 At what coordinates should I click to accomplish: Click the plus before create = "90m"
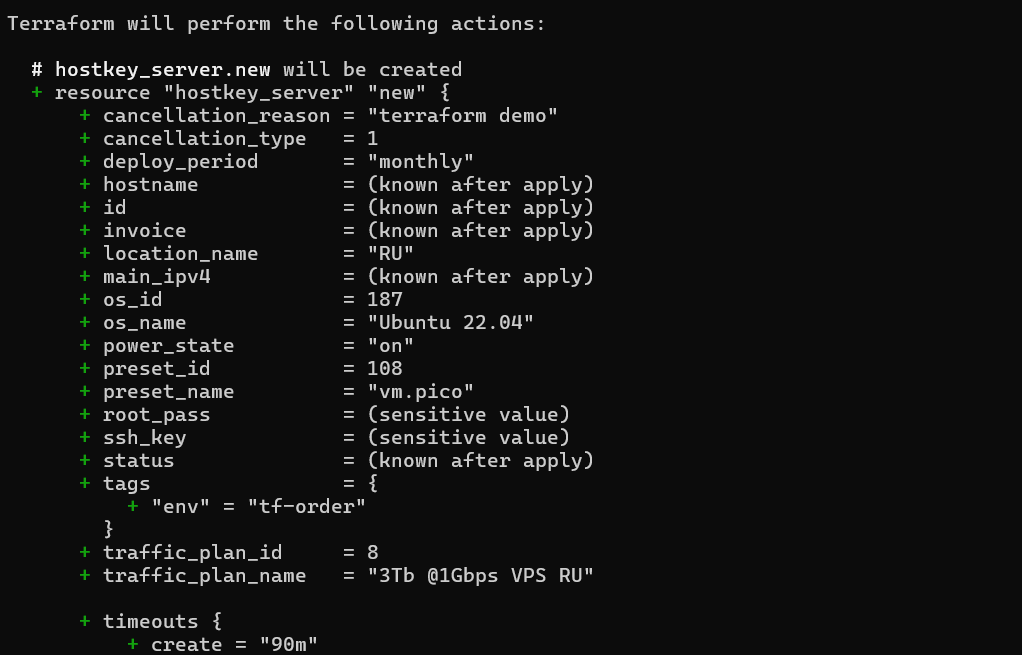(x=133, y=645)
